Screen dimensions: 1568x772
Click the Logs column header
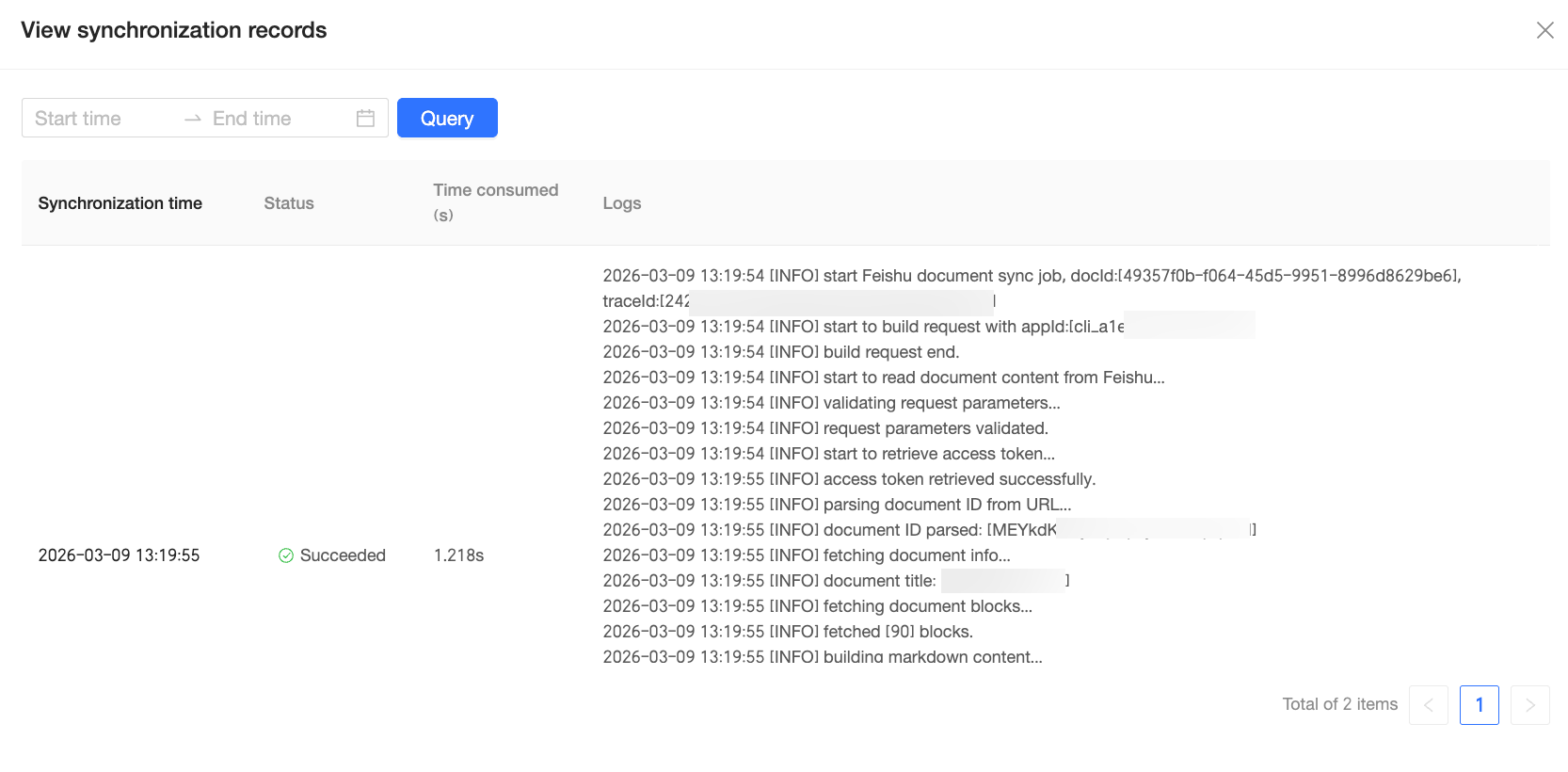[x=621, y=203]
